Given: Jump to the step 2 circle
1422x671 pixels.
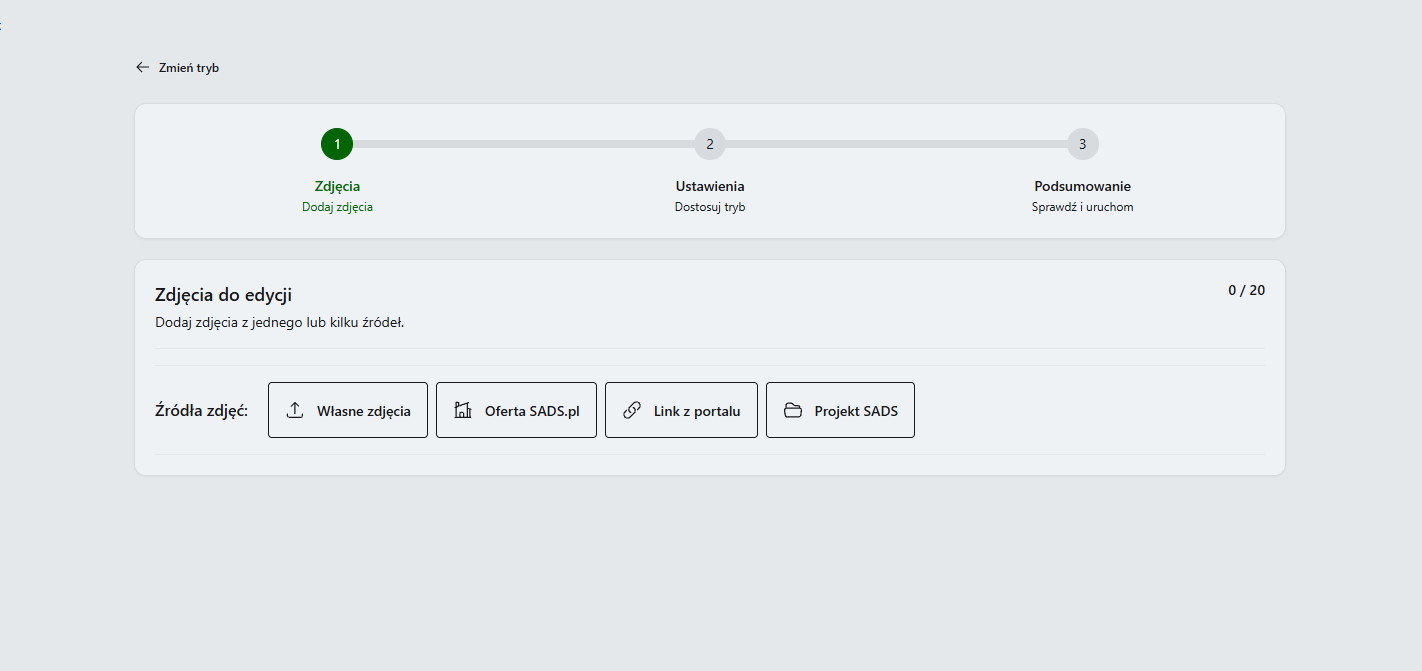Looking at the screenshot, I should tap(710, 144).
